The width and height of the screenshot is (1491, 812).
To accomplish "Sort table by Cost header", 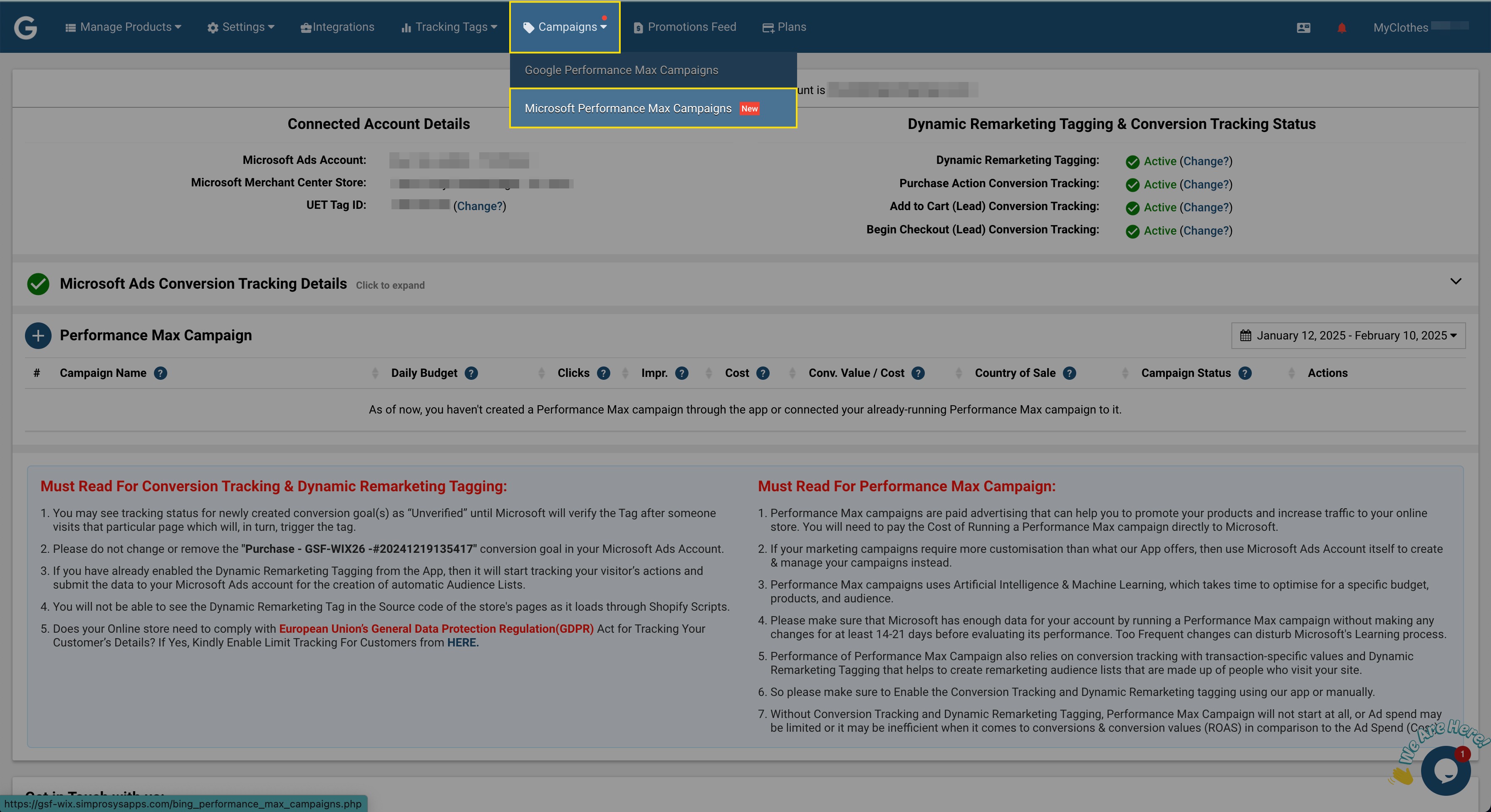I will [793, 373].
